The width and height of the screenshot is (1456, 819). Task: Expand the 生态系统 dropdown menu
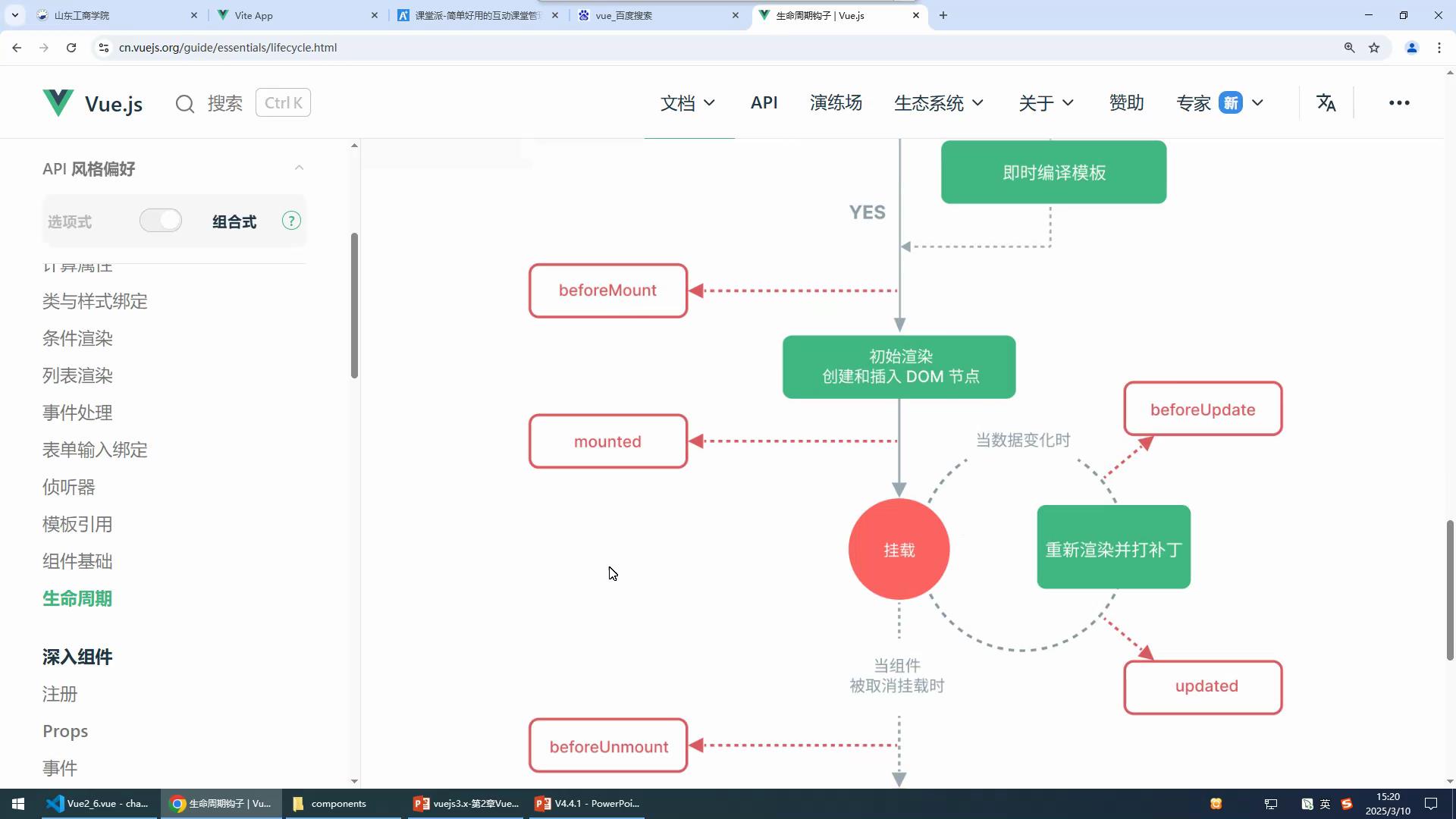coord(938,103)
